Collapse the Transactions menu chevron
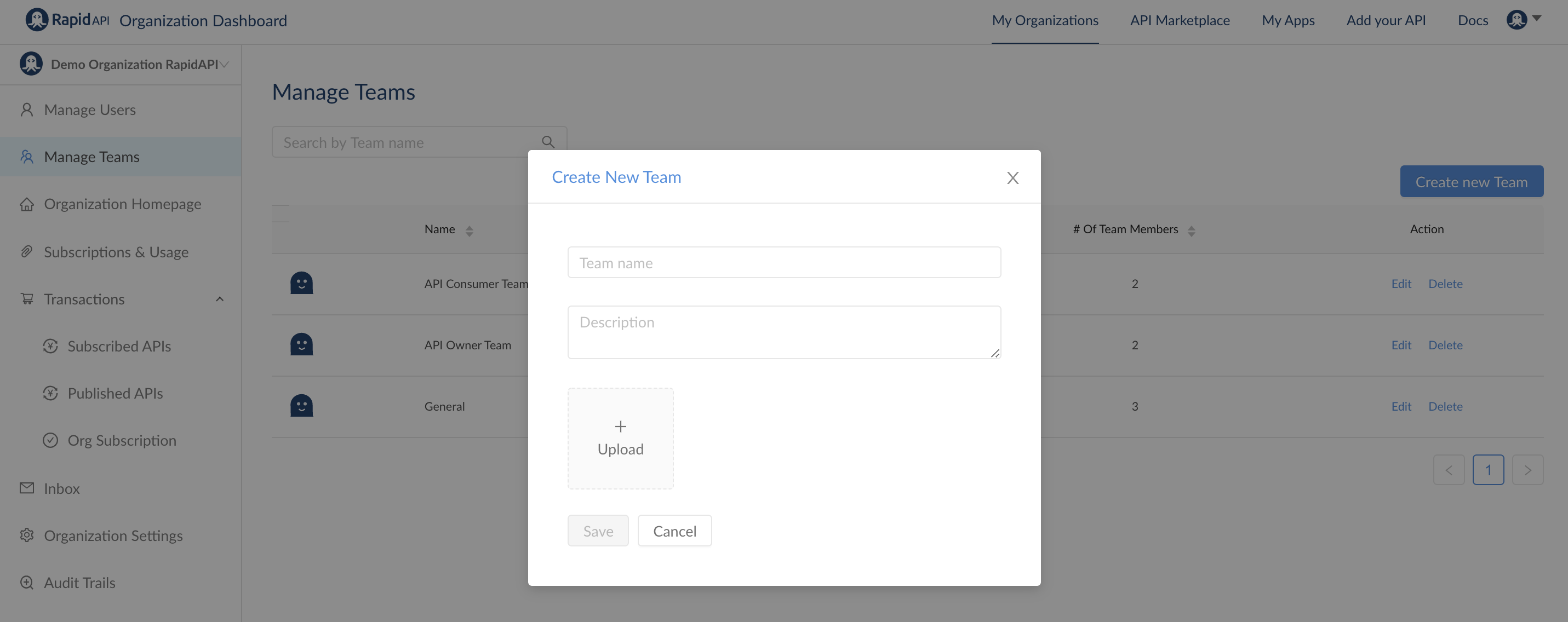The height and width of the screenshot is (622, 1568). coord(220,299)
